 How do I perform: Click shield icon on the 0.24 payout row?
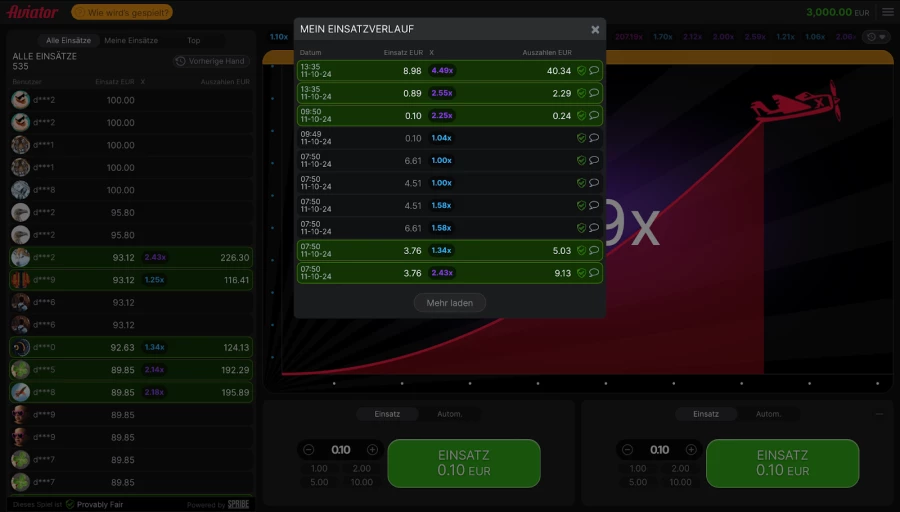tap(581, 115)
